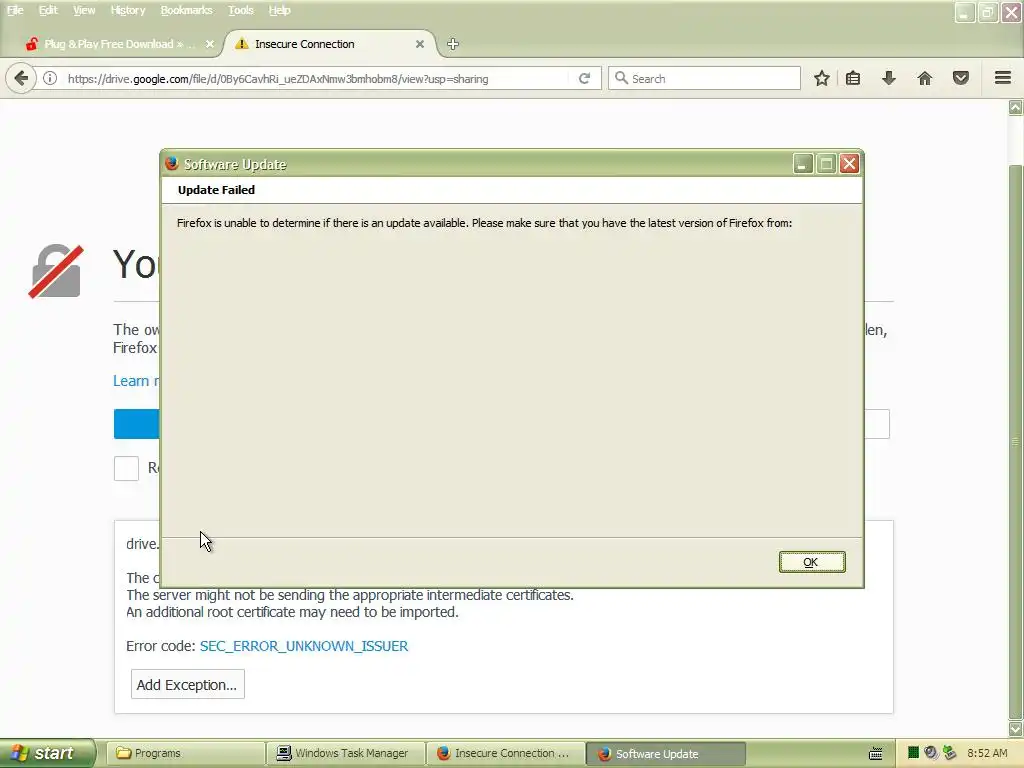Close the Insecure Connection tab
The height and width of the screenshot is (768, 1024).
[420, 44]
